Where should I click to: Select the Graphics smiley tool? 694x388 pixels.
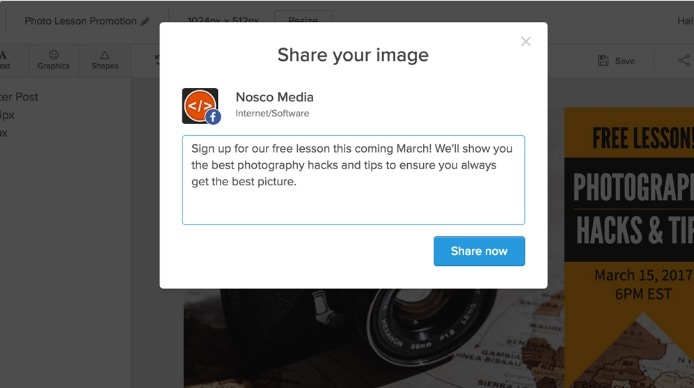click(x=54, y=60)
